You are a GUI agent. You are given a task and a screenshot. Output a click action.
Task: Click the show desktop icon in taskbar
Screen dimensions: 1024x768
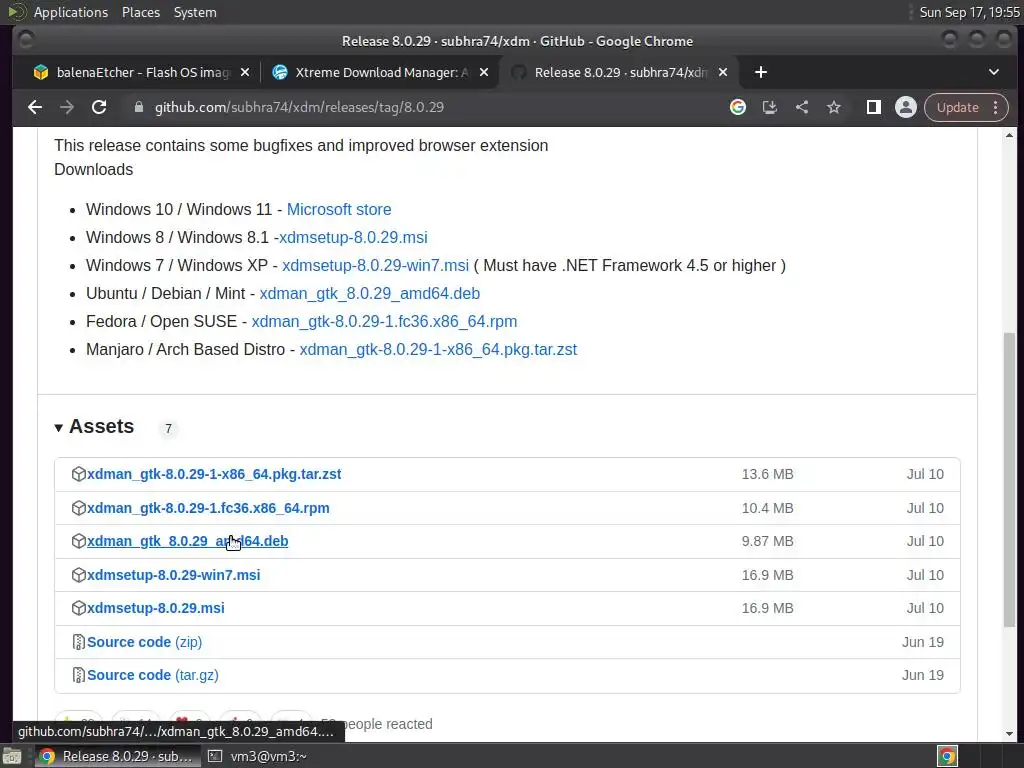tap(12, 756)
